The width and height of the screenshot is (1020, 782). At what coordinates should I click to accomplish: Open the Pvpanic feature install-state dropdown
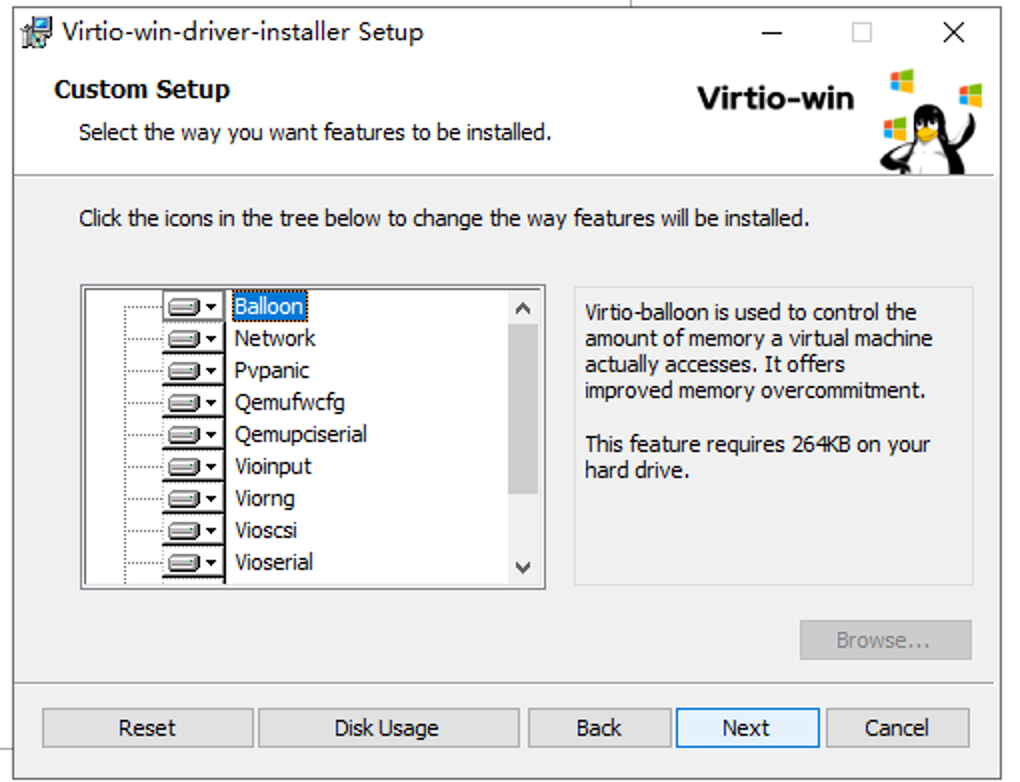[193, 370]
